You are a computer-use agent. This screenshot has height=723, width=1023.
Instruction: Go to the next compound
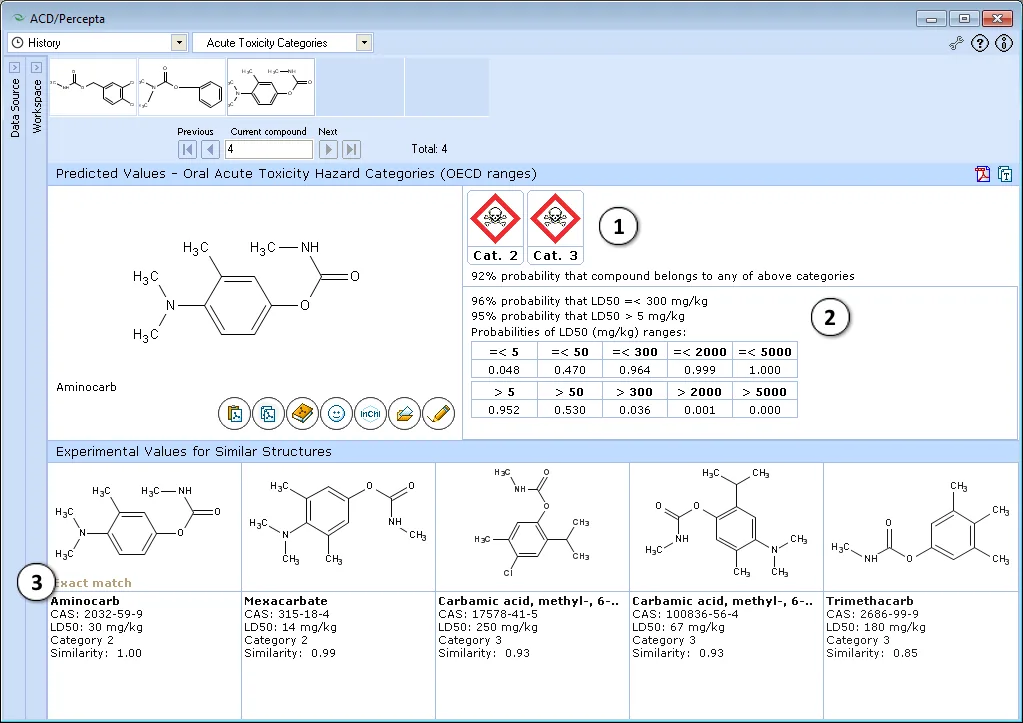click(328, 149)
